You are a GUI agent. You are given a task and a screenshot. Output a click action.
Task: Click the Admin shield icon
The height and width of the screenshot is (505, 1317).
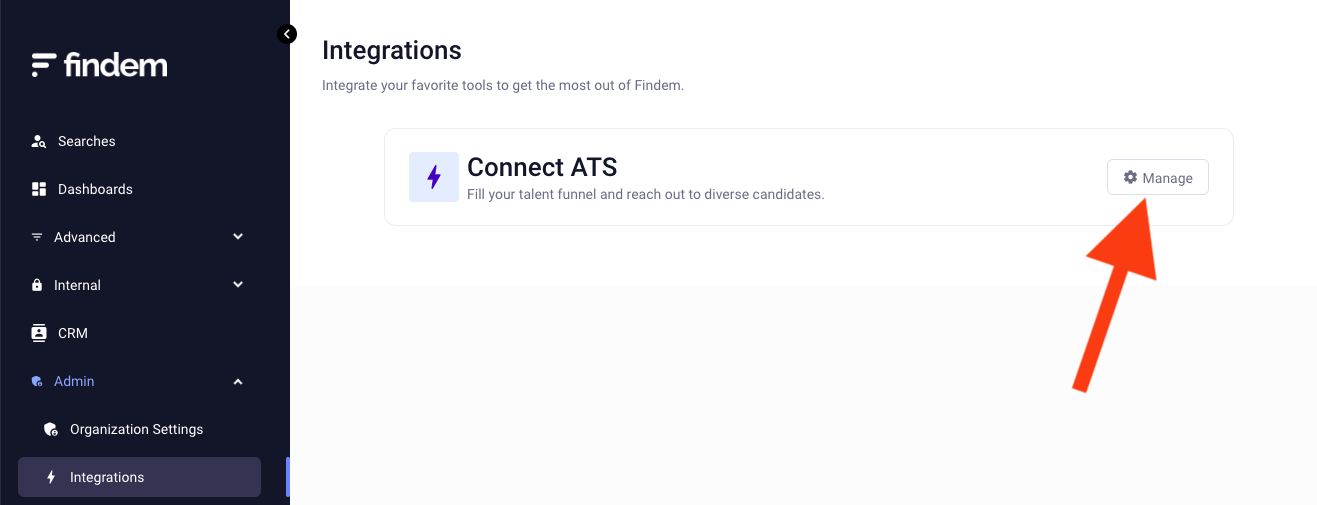[x=38, y=381]
